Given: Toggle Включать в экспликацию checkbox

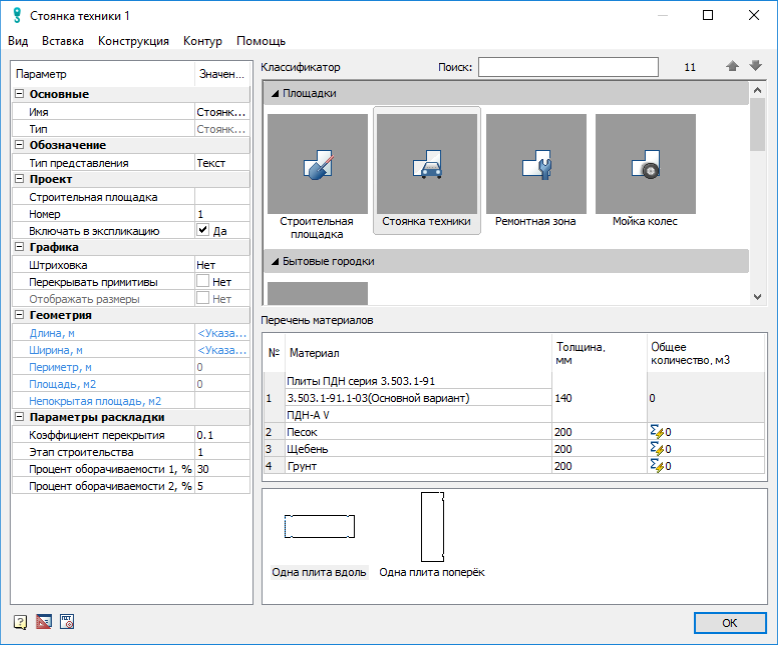Looking at the screenshot, I should [202, 230].
